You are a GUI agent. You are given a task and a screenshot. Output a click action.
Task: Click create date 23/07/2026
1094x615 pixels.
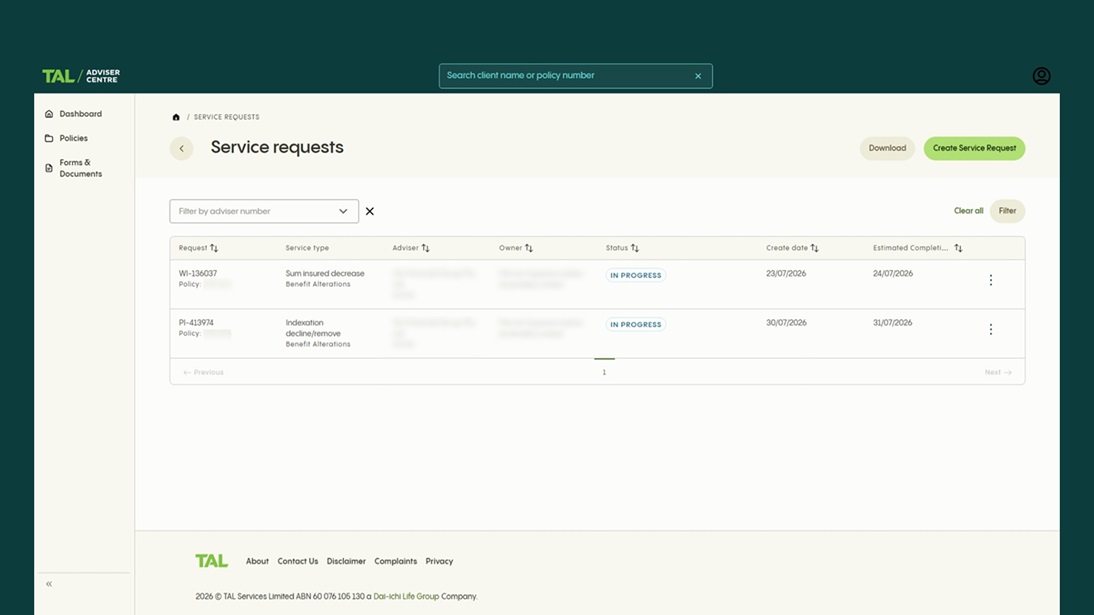coord(786,274)
